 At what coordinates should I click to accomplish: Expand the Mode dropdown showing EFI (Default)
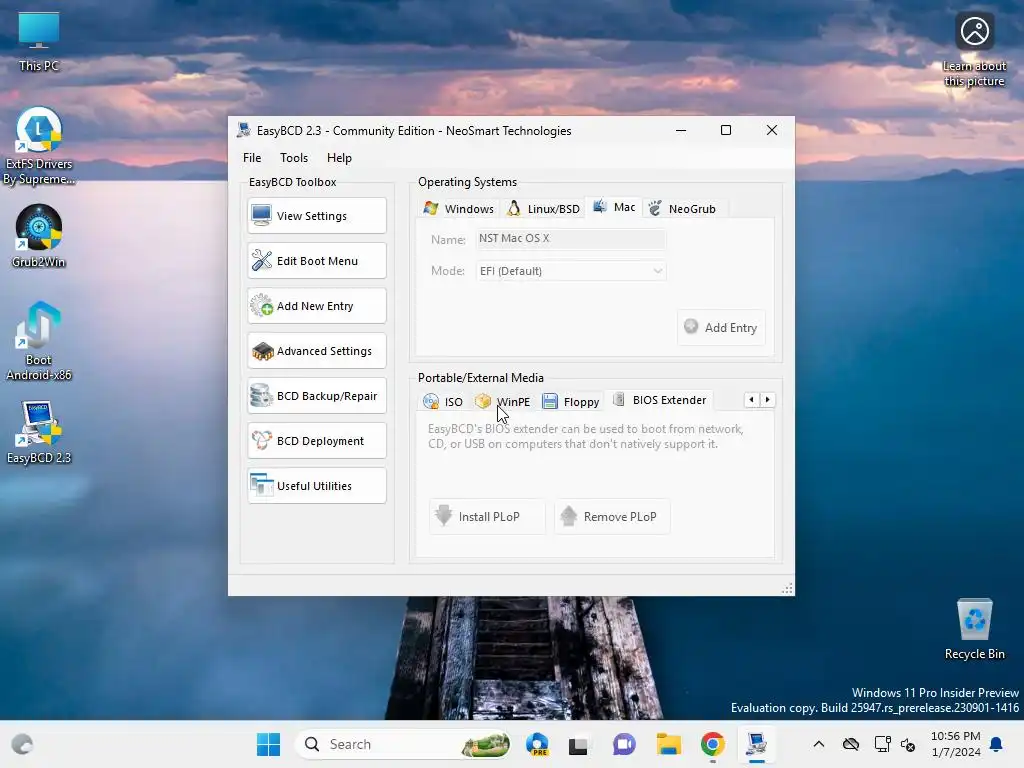[571, 271]
